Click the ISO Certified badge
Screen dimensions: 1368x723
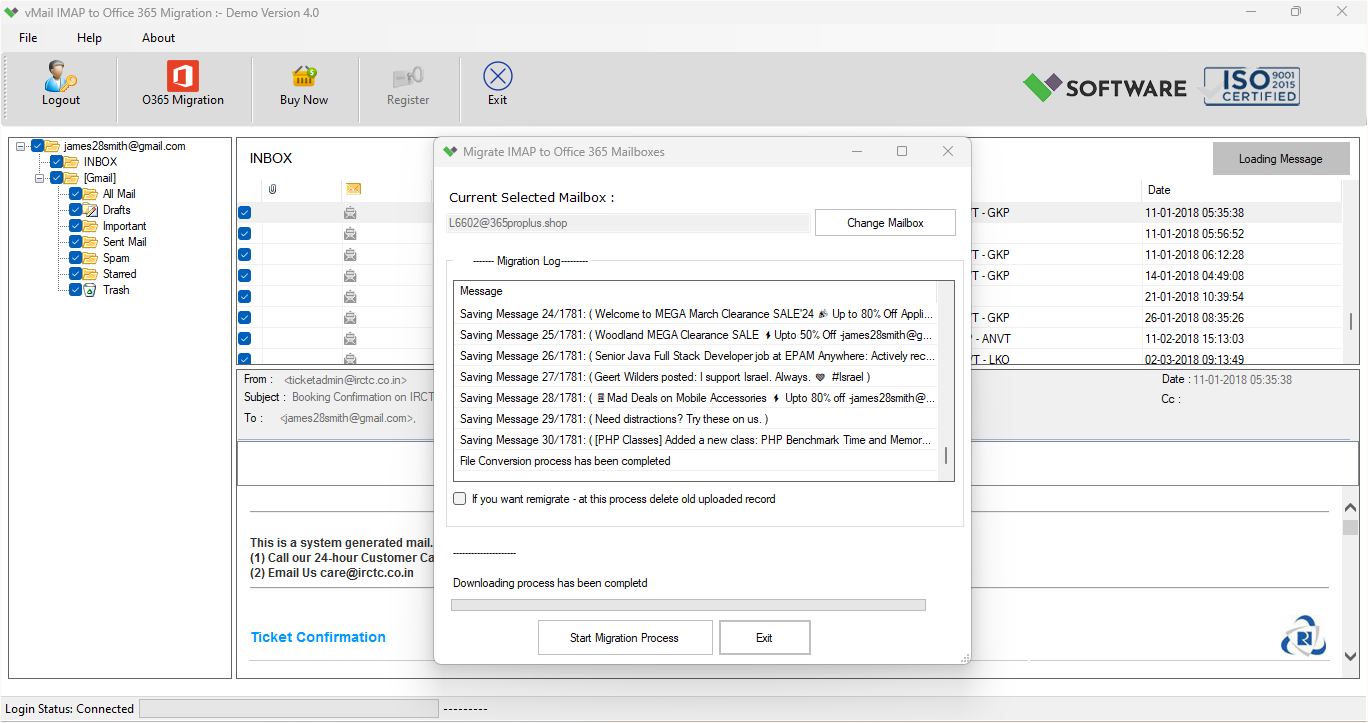coord(1251,87)
